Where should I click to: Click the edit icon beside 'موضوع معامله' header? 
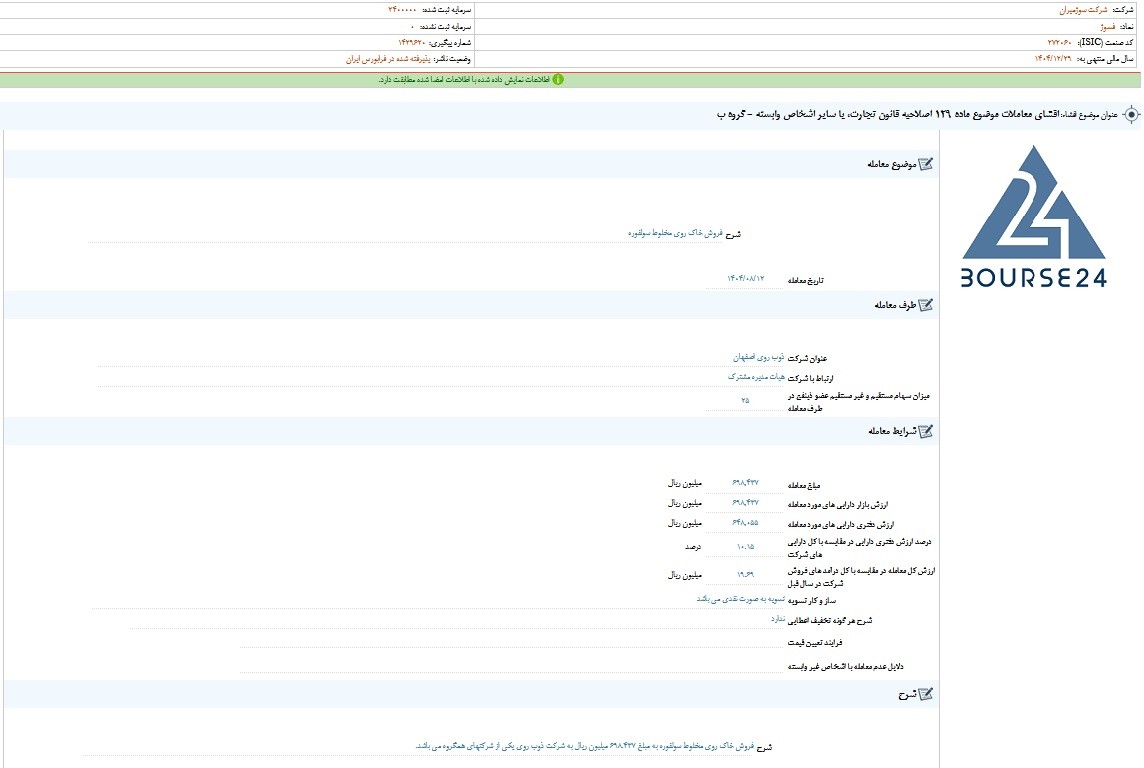(x=926, y=164)
